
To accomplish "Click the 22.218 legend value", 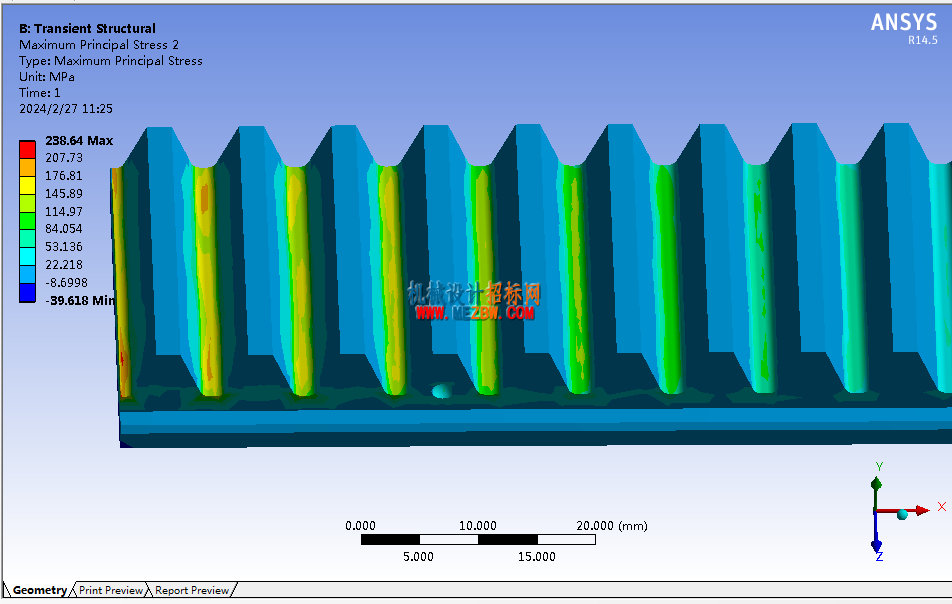I will 64,265.
